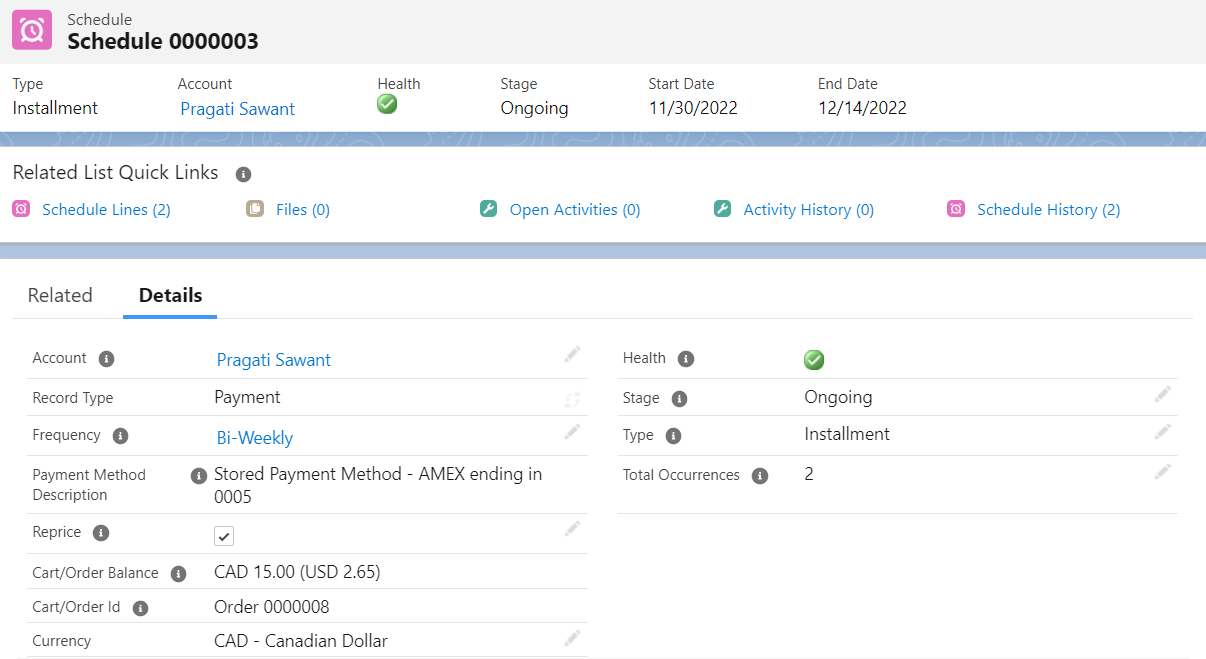Click the pencil edit icon for Account

pos(572,354)
